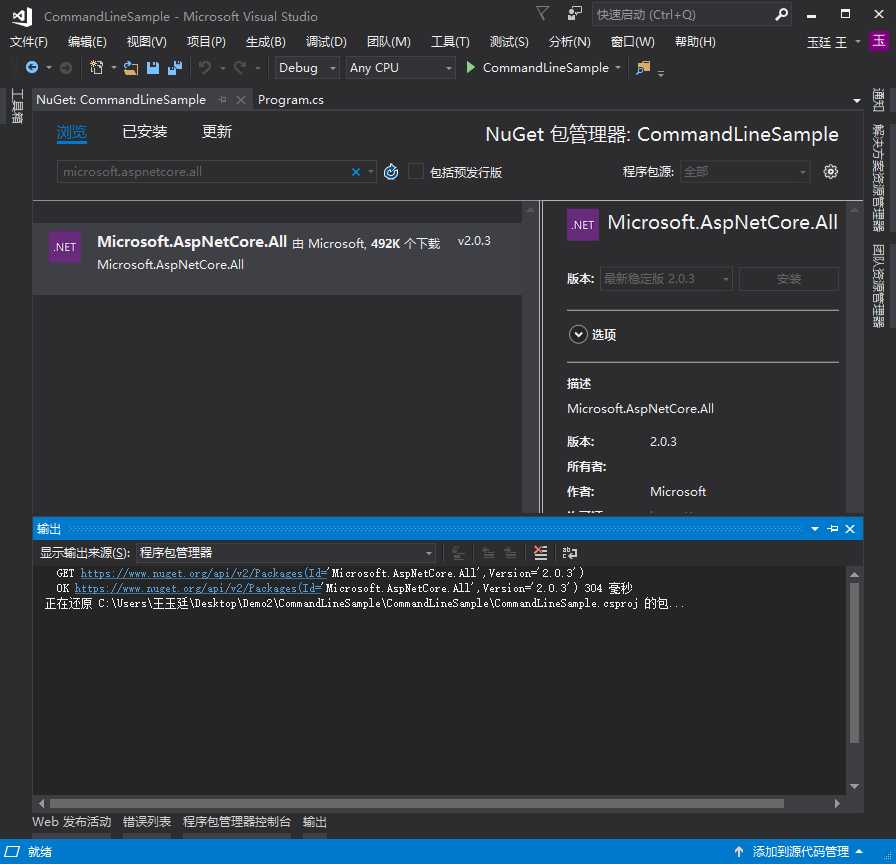Click the install package button
896x864 pixels.
coord(789,279)
